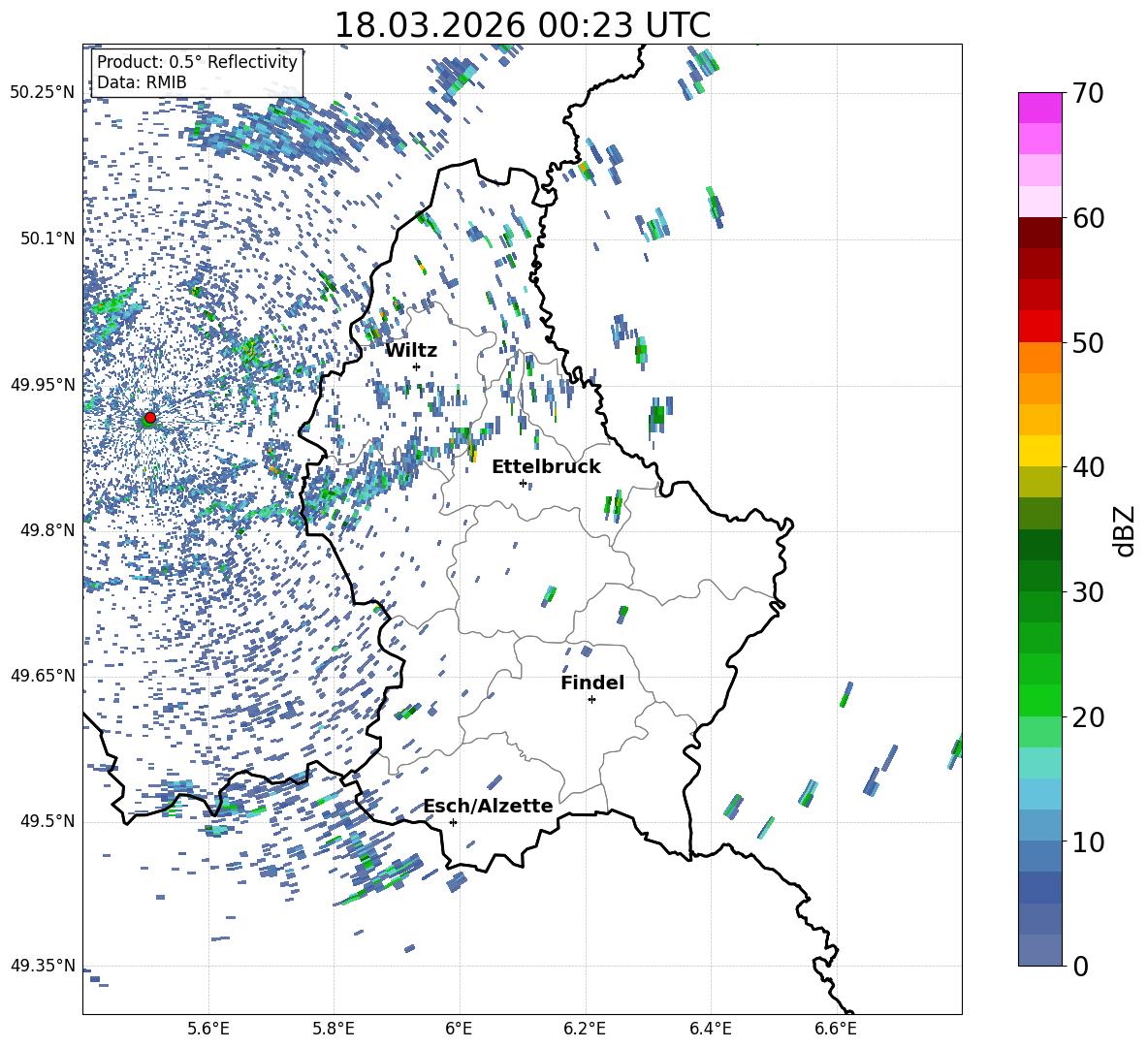
Task: Click the 49.35°N latitude tick label
Action: click(x=43, y=966)
